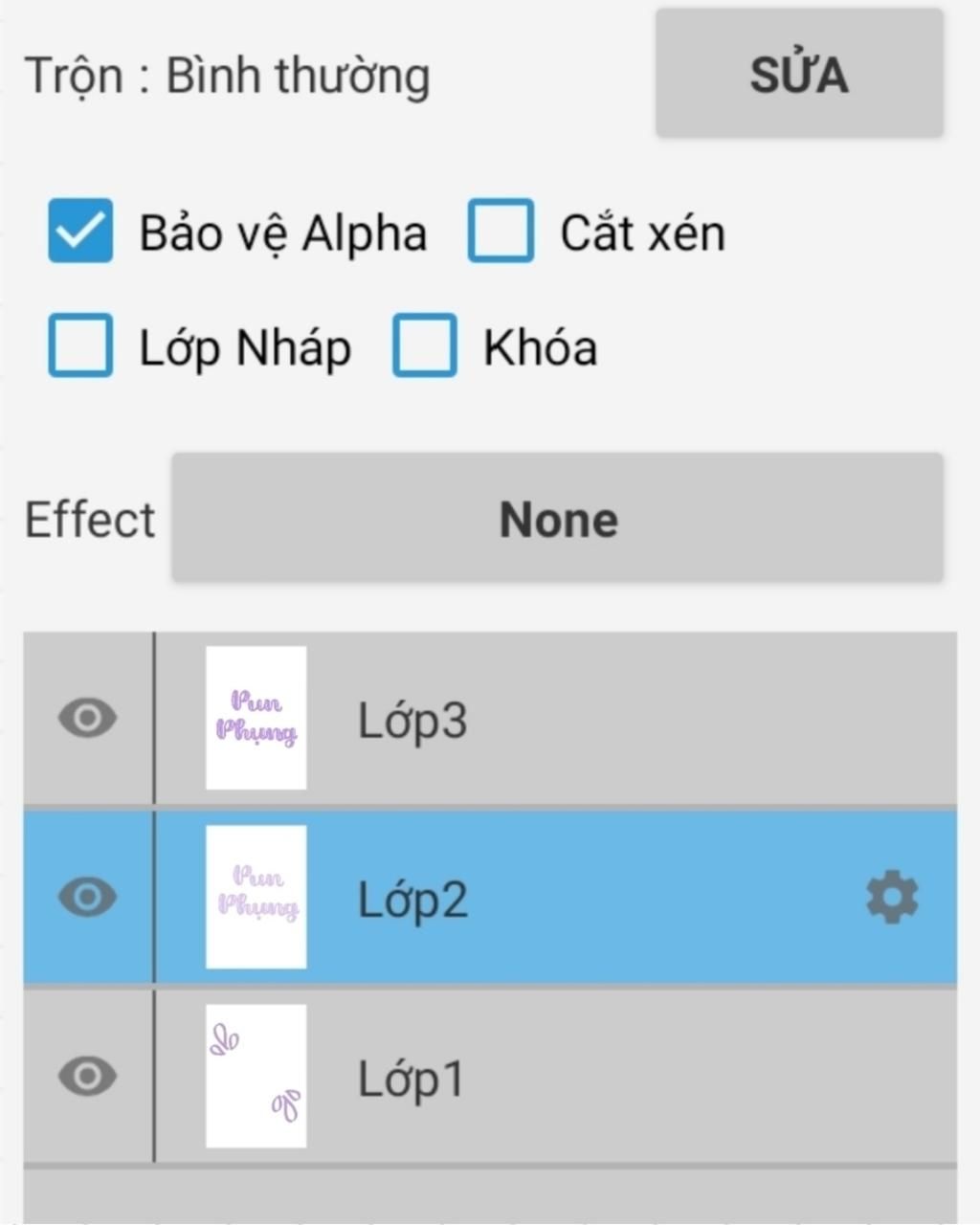The width and height of the screenshot is (980, 1225).
Task: Enable Cắt xén checkbox
Action: [x=501, y=231]
